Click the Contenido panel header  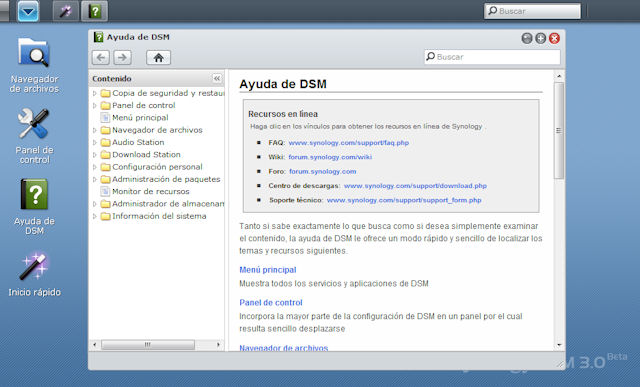(x=156, y=78)
